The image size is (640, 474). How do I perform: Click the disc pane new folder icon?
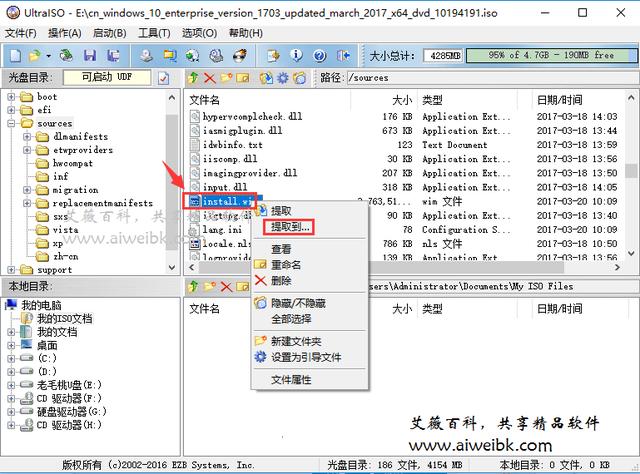point(227,78)
